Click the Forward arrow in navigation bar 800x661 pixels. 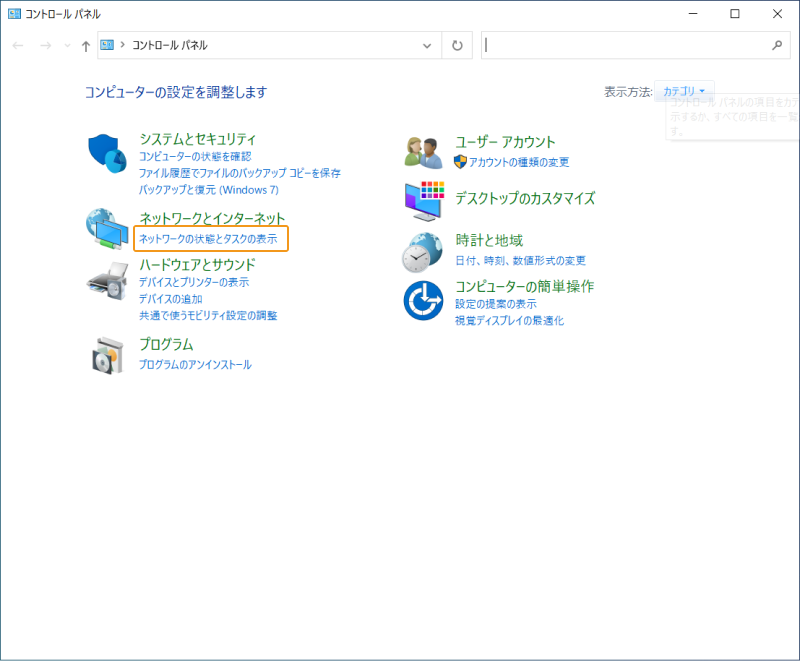[x=45, y=45]
